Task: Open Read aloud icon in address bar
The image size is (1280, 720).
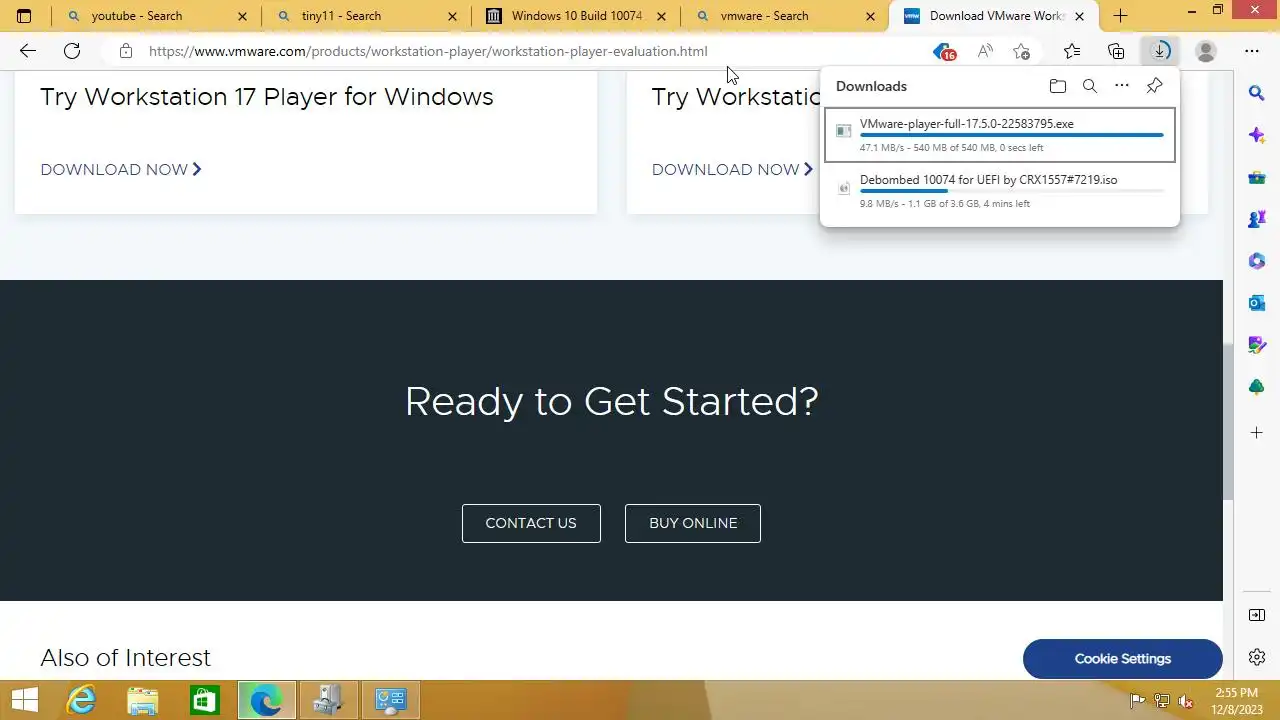Action: (x=985, y=51)
